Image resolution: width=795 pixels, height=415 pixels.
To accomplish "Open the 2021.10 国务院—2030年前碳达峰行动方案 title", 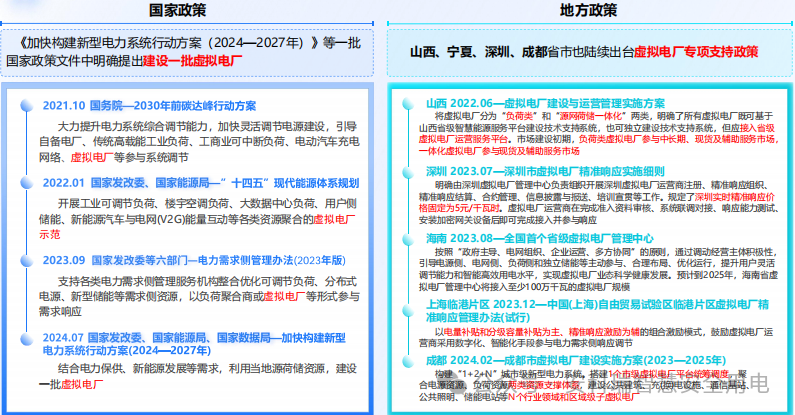I will click(x=149, y=105).
